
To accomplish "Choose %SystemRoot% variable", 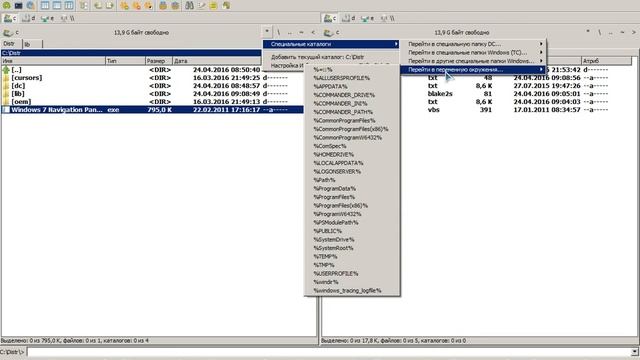I will (x=352, y=248).
